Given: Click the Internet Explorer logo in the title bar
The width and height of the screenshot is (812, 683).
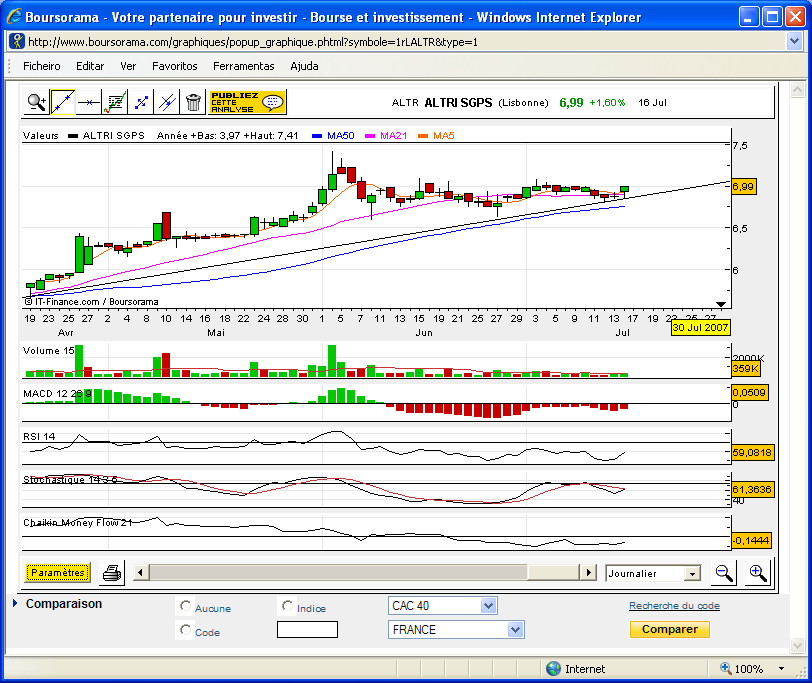Looking at the screenshot, I should pyautogui.click(x=14, y=17).
